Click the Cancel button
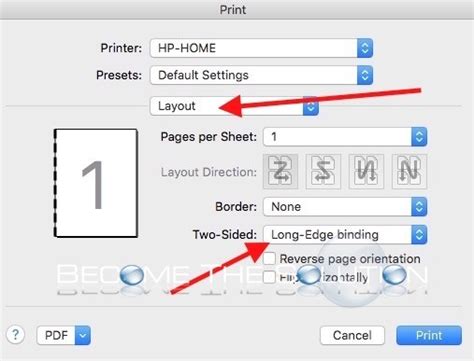Image resolution: width=474 pixels, height=361 pixels. 352,335
